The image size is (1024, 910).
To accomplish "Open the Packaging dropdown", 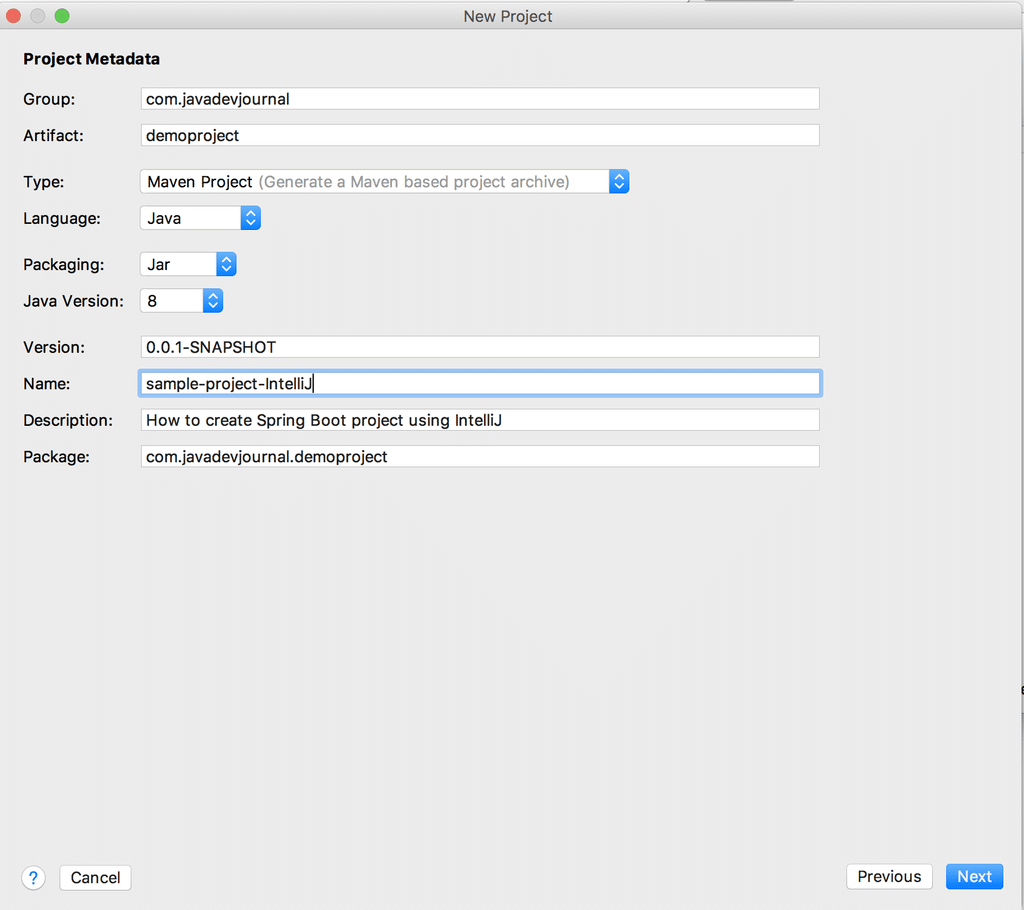I will (x=187, y=265).
